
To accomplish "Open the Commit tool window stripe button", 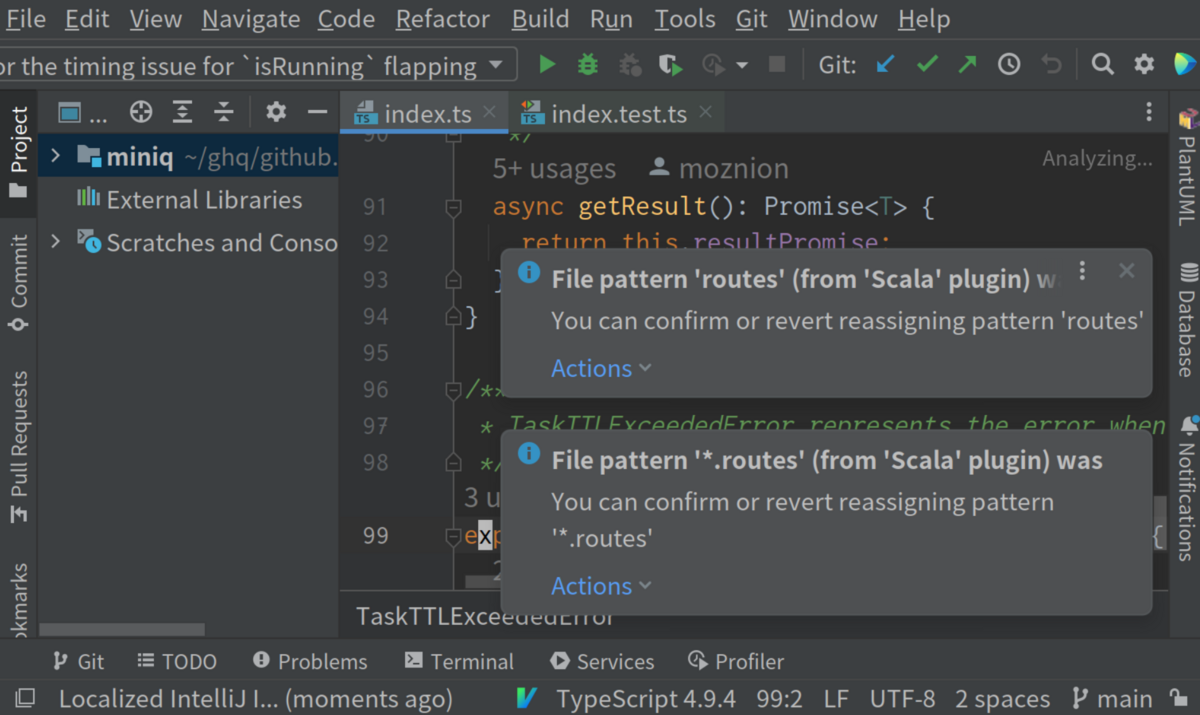I will (x=18, y=283).
